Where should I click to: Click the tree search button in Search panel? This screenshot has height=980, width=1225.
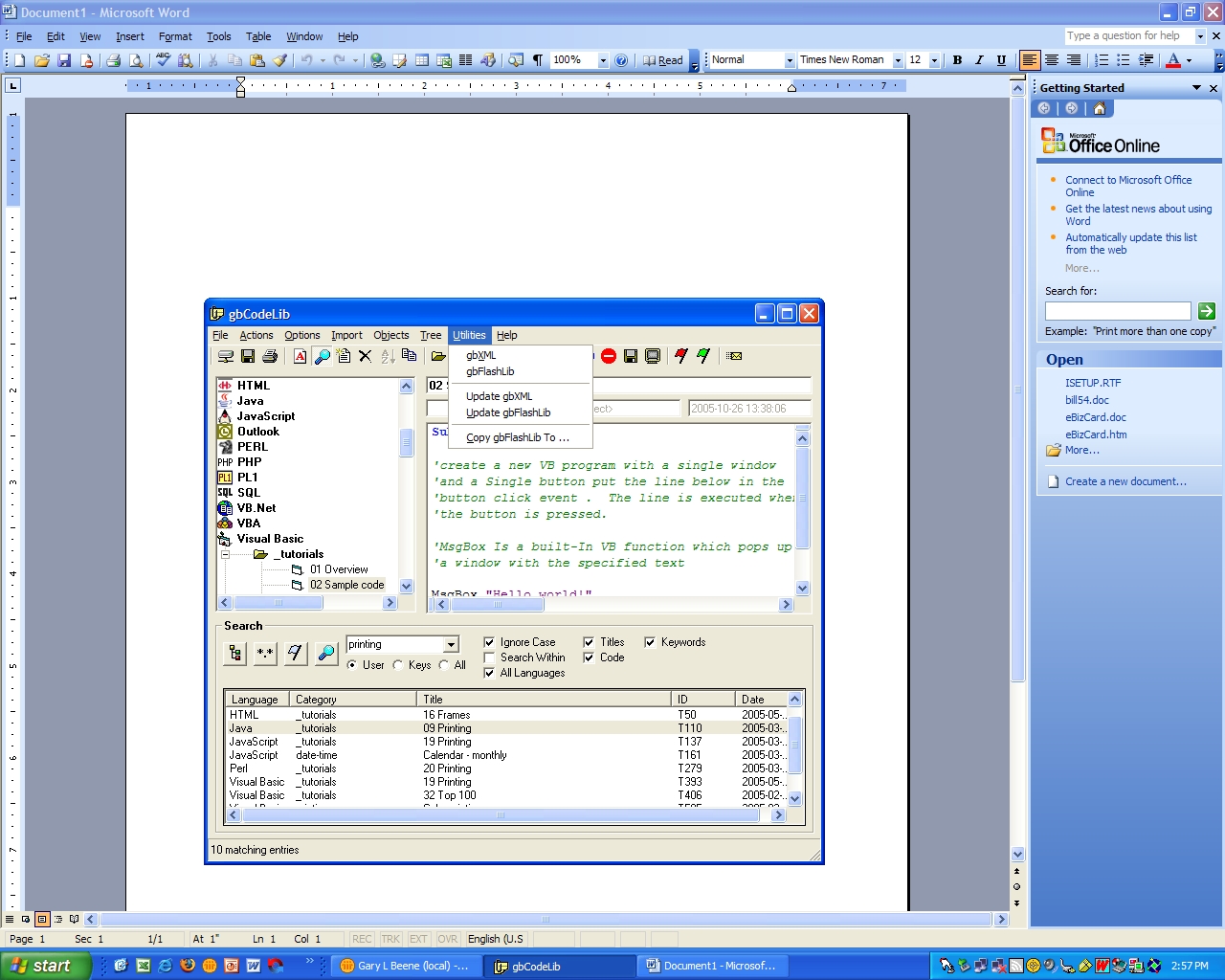point(235,653)
